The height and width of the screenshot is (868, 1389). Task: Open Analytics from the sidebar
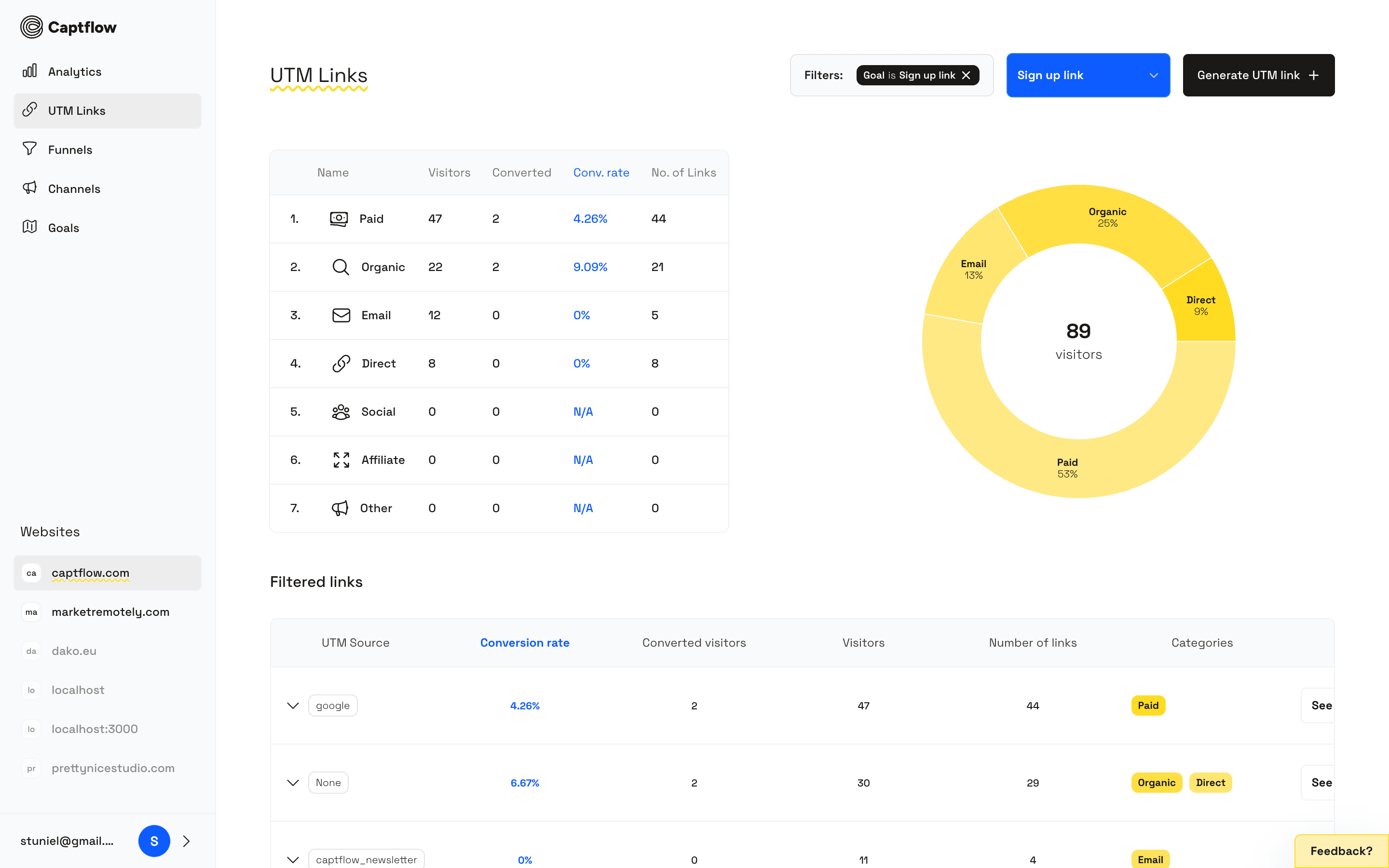coord(108,72)
